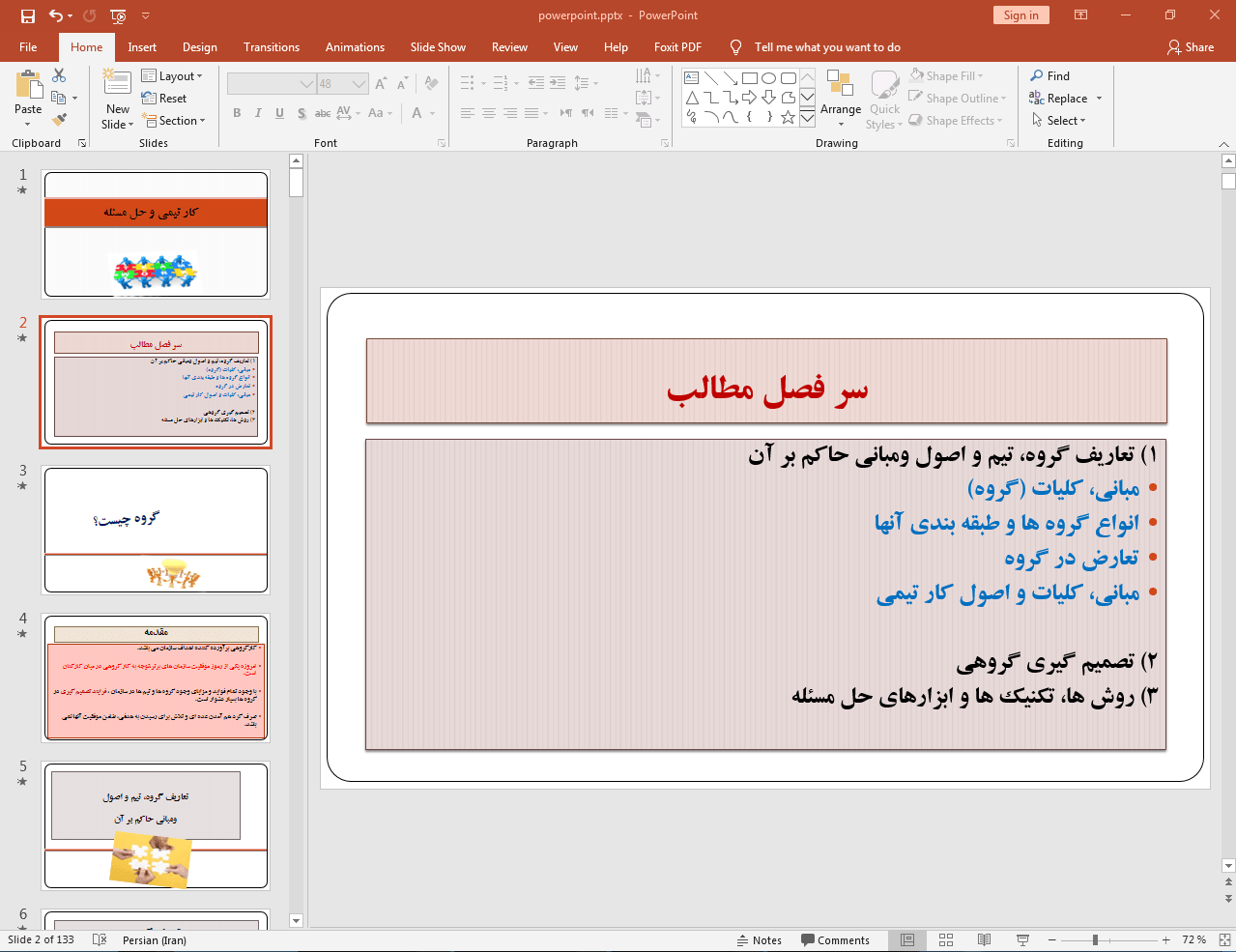Click the Save icon in title bar
The height and width of the screenshot is (952, 1236).
pos(27,15)
